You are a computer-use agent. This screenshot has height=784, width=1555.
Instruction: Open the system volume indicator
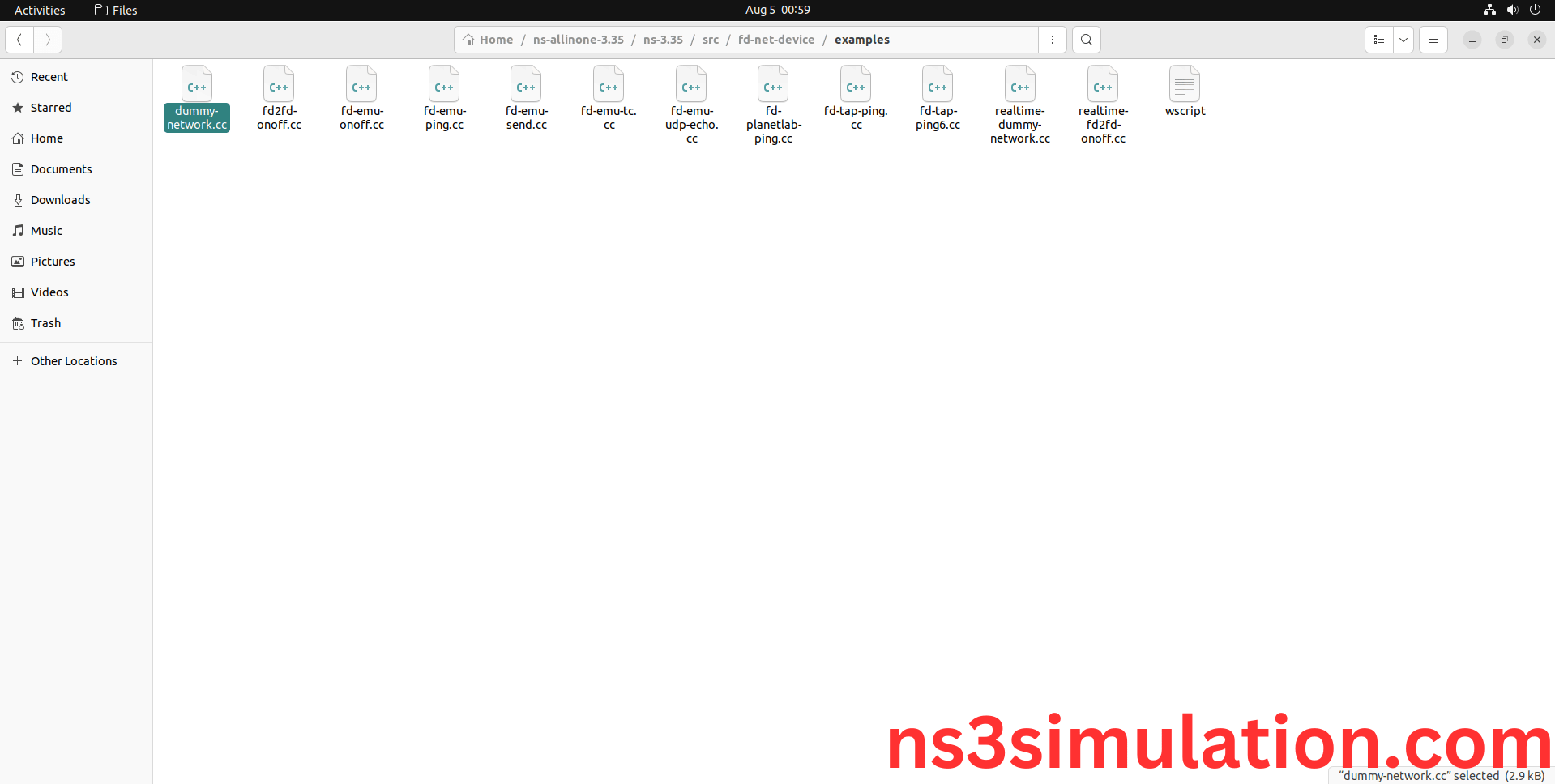pyautogui.click(x=1512, y=10)
